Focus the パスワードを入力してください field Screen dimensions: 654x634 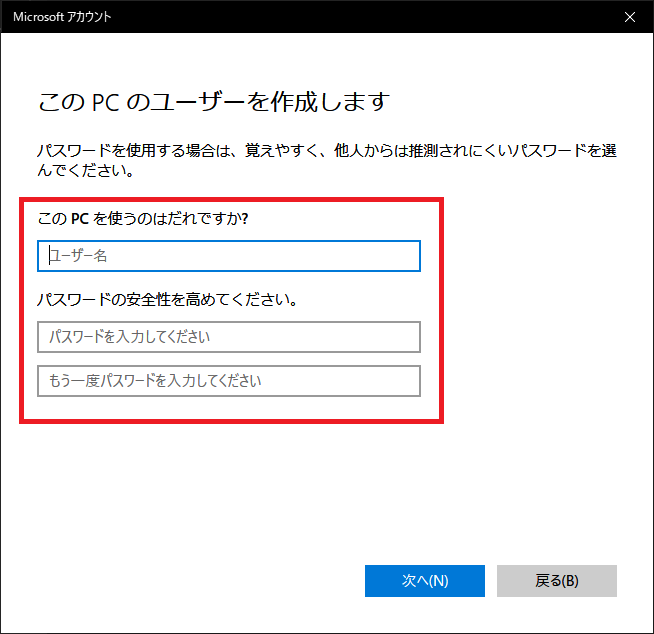pos(229,337)
